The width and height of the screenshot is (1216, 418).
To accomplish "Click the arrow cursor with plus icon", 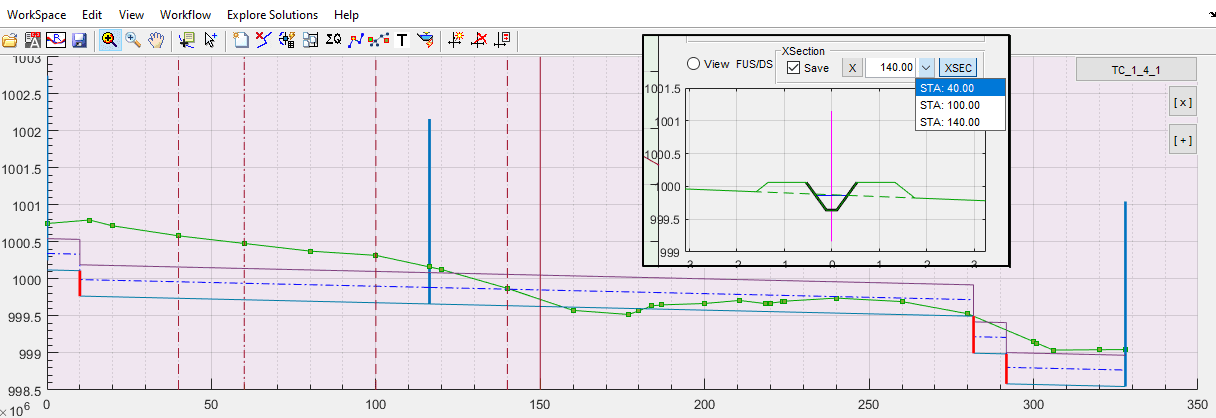I will [x=211, y=41].
